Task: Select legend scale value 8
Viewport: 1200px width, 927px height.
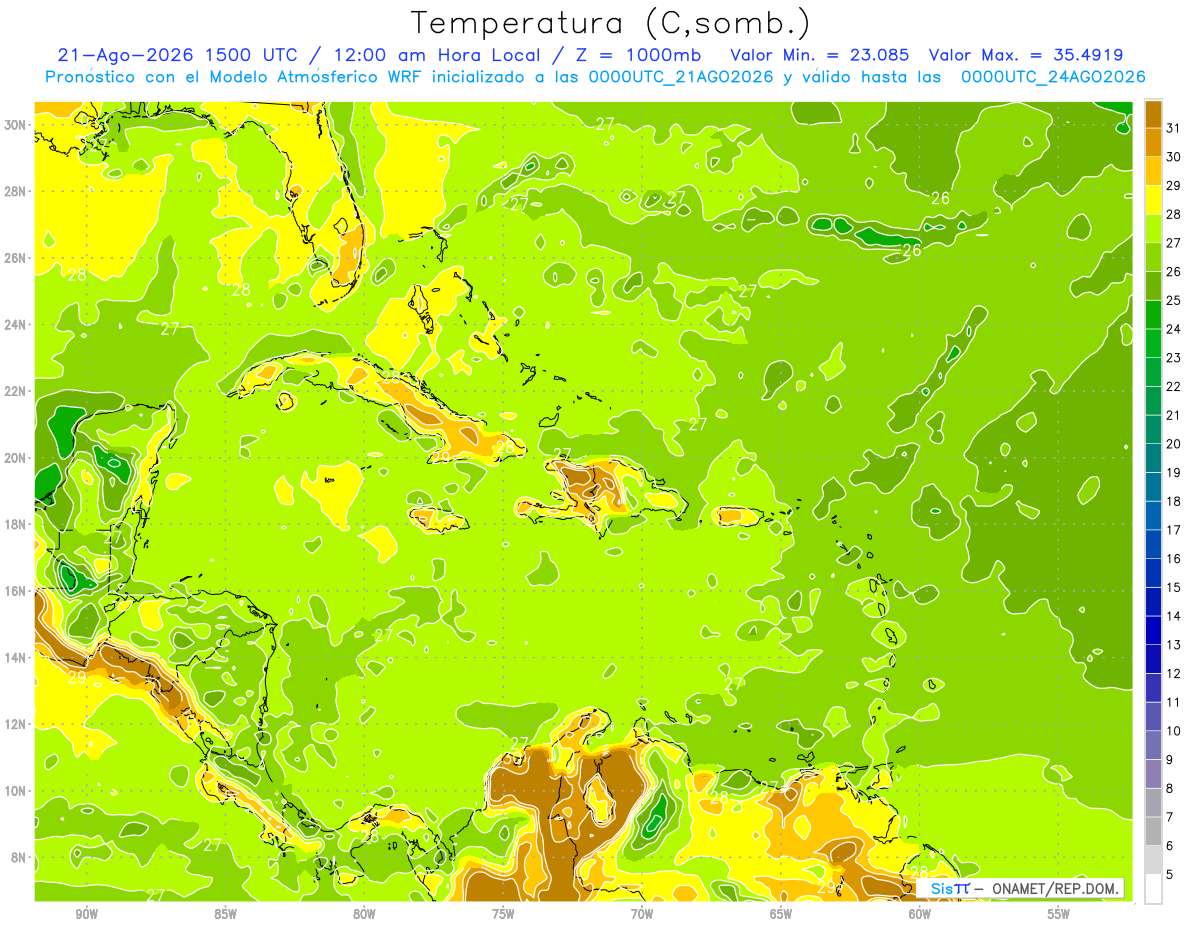Action: click(1170, 789)
